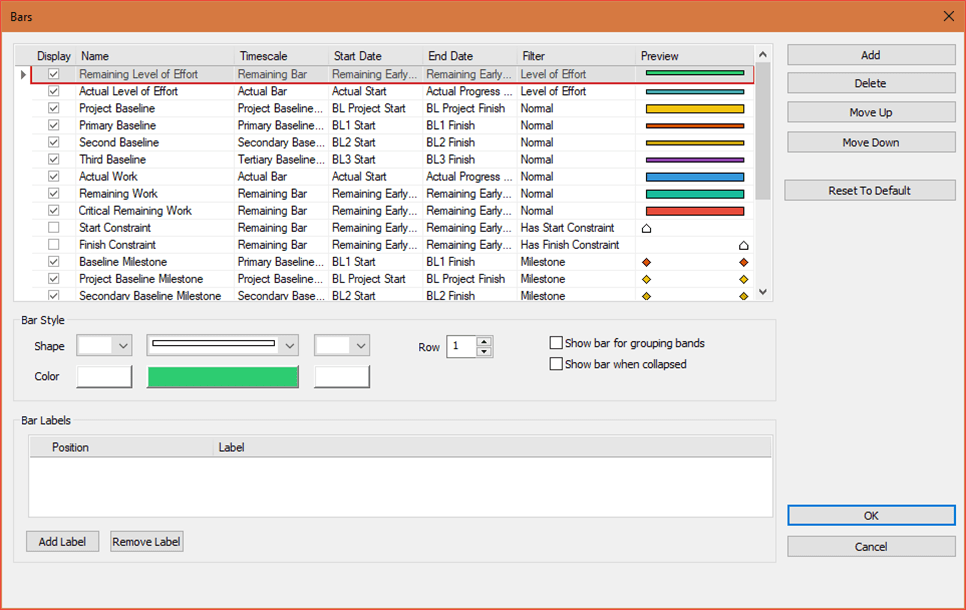Click the Add button
Screen dimensions: 966x610
tap(871, 55)
